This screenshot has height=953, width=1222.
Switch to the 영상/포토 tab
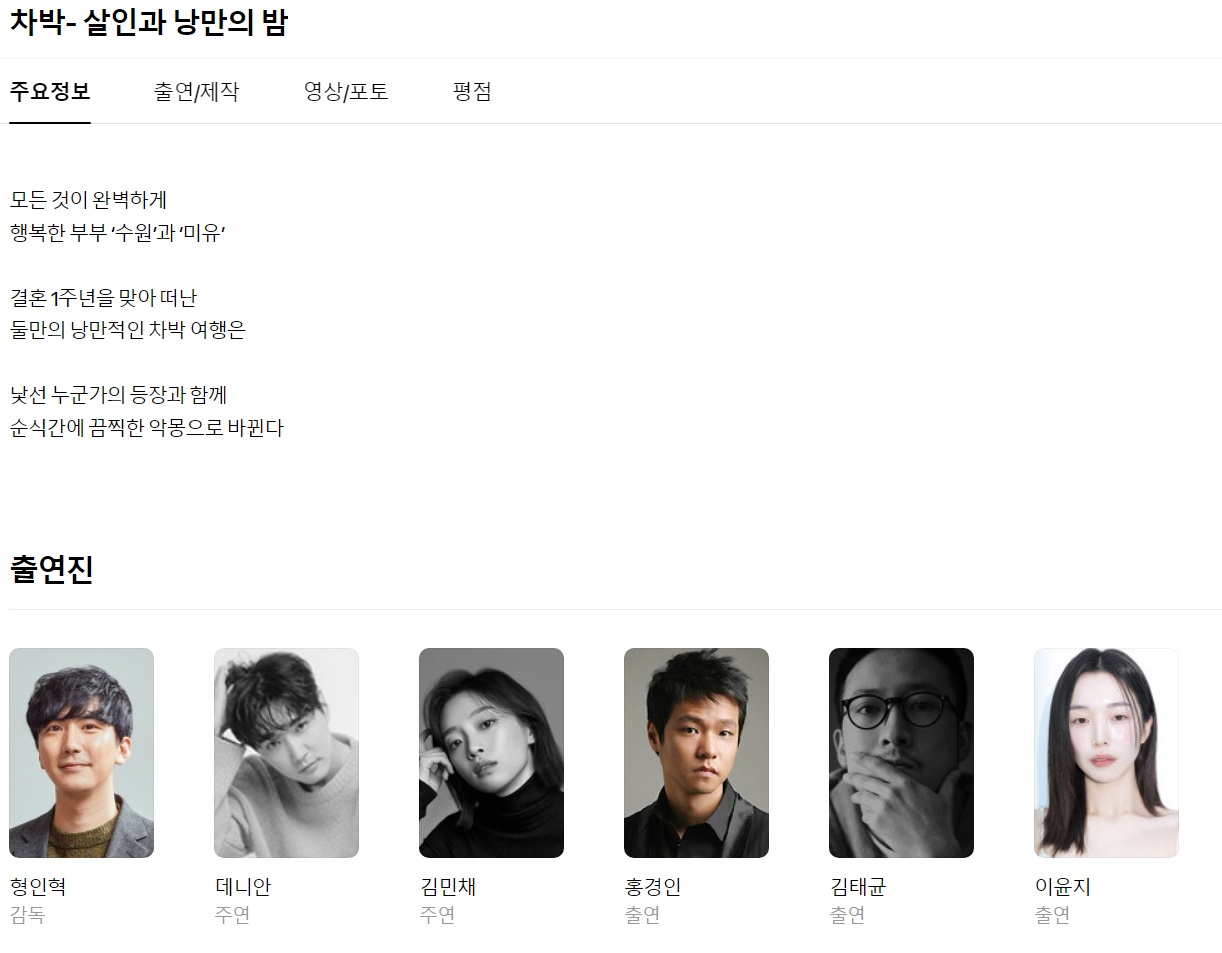(x=346, y=92)
